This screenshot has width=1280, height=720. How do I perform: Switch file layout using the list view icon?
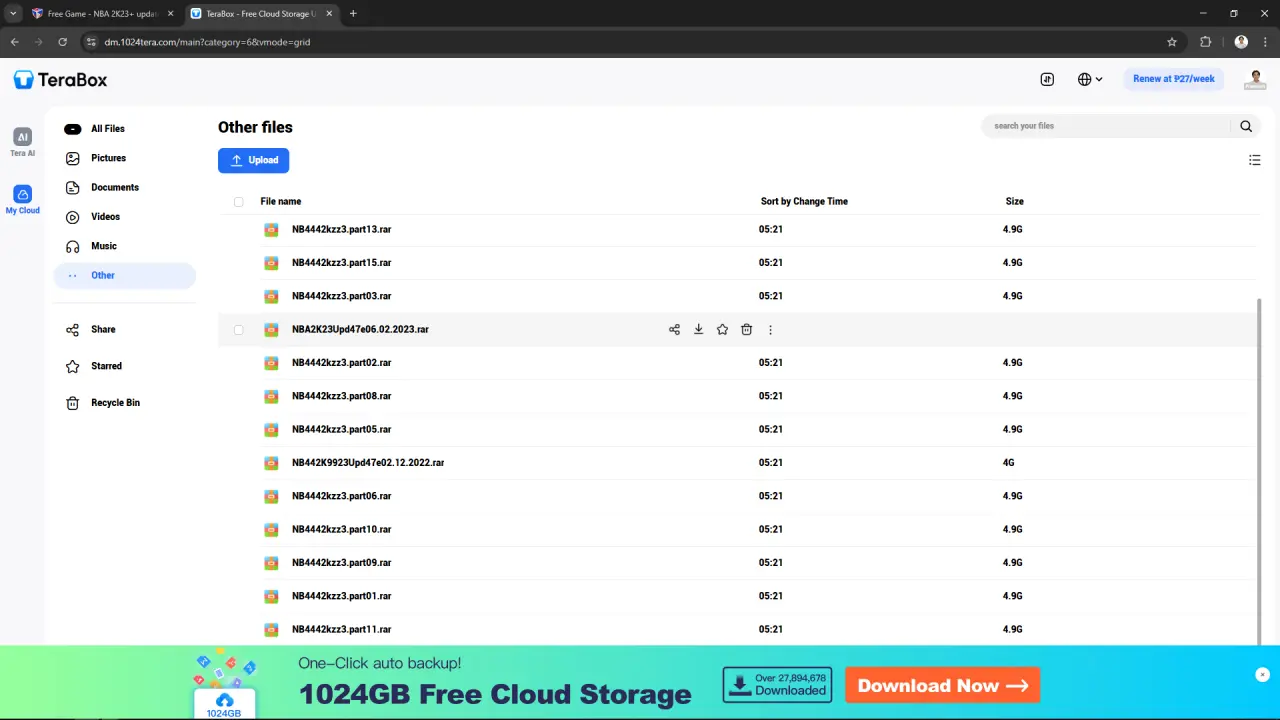(x=1255, y=160)
